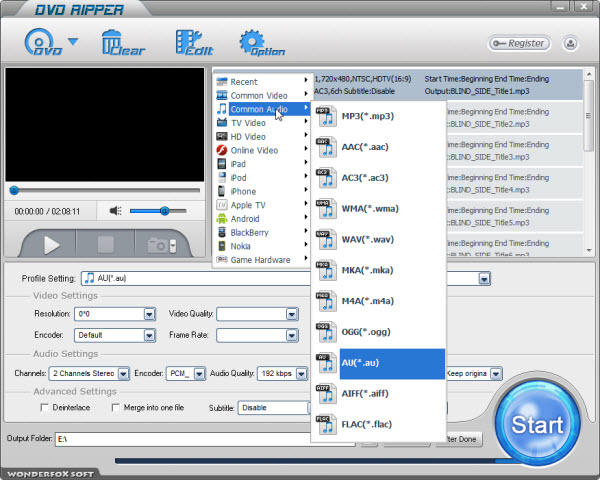Choose the AIFF format icon
This screenshot has width=600, height=480.
(326, 393)
